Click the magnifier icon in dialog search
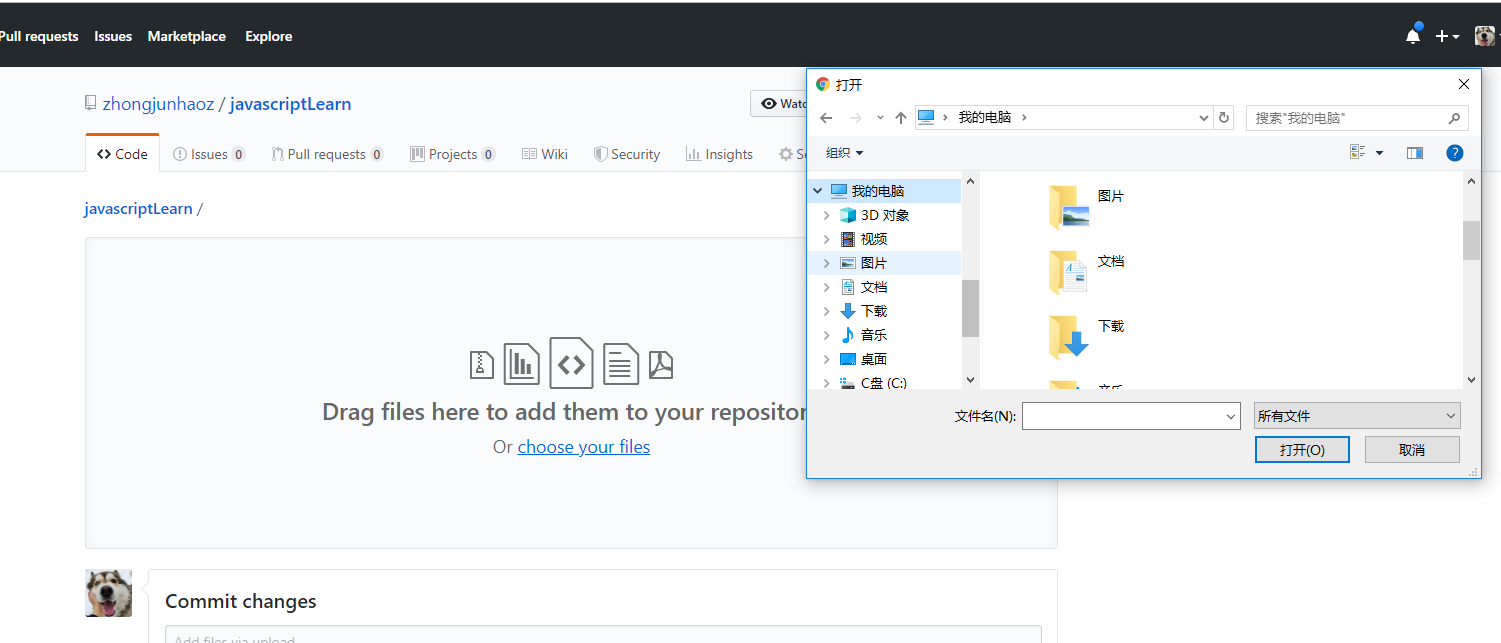The height and width of the screenshot is (643, 1501). click(1454, 118)
